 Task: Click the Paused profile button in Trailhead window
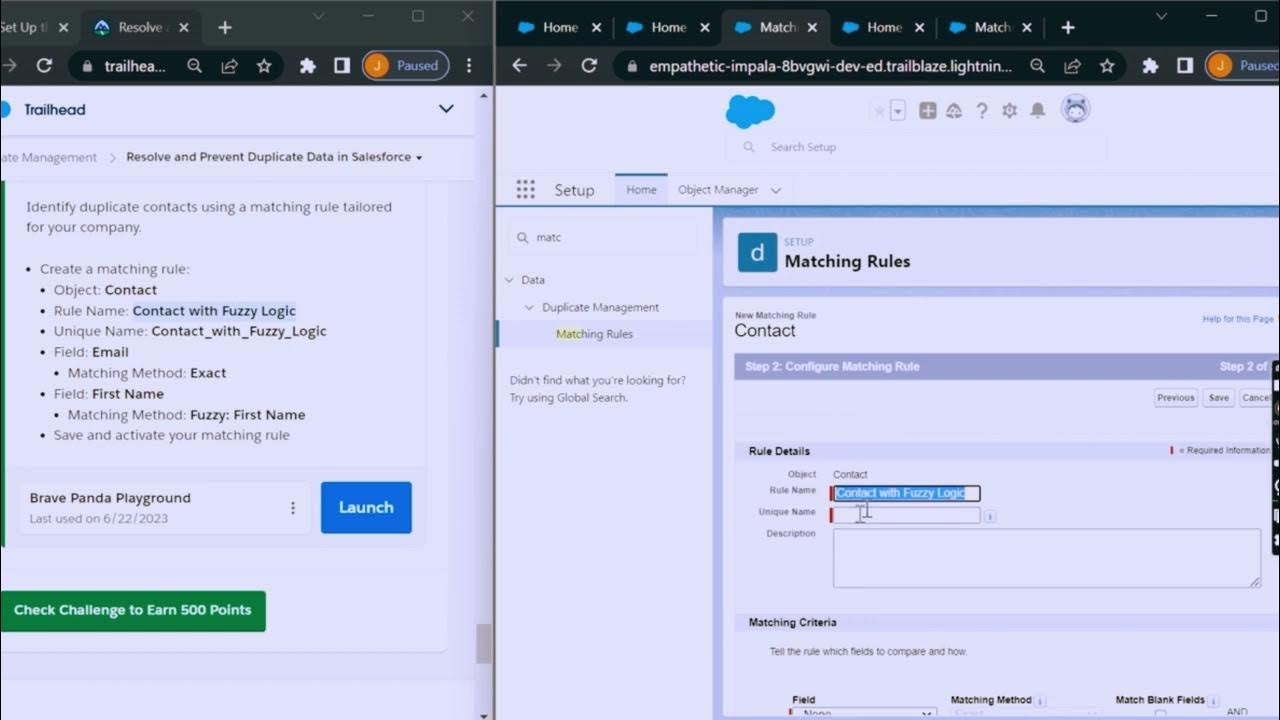405,66
